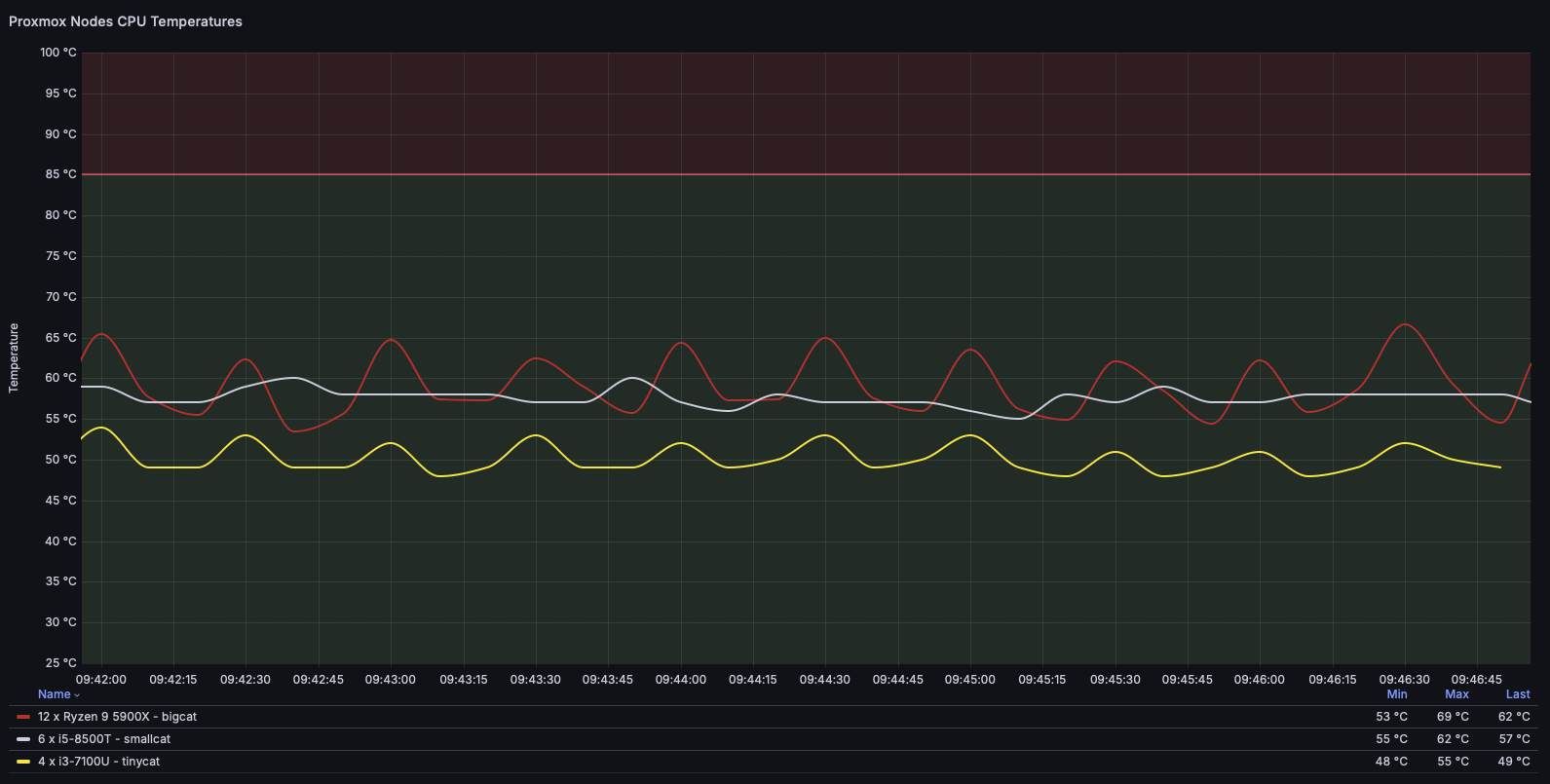Screen dimensions: 1550x784
Task: Sort legend by Last column
Action: pyautogui.click(x=1518, y=694)
